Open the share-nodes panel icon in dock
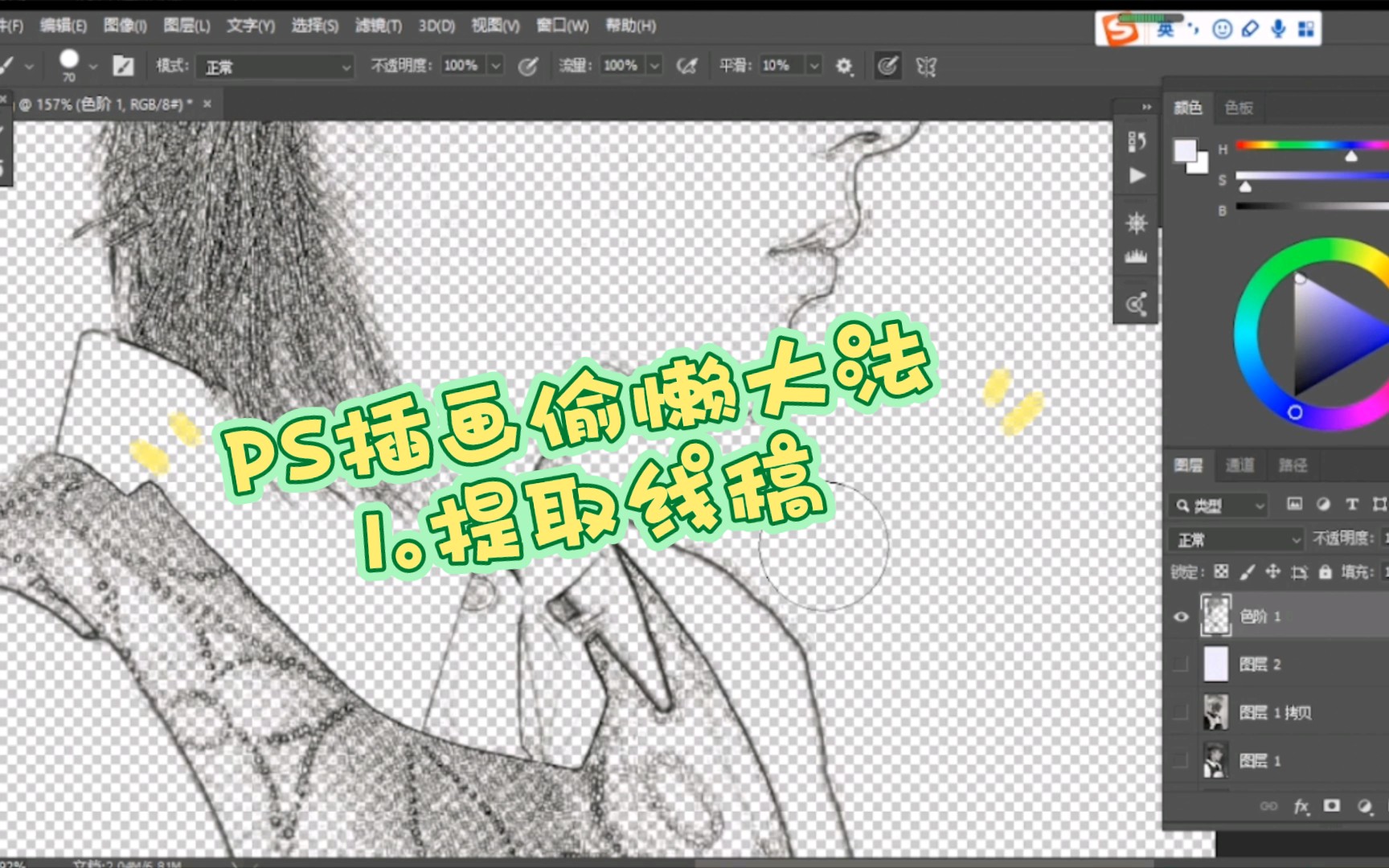This screenshot has height=868, width=1389. [1137, 304]
